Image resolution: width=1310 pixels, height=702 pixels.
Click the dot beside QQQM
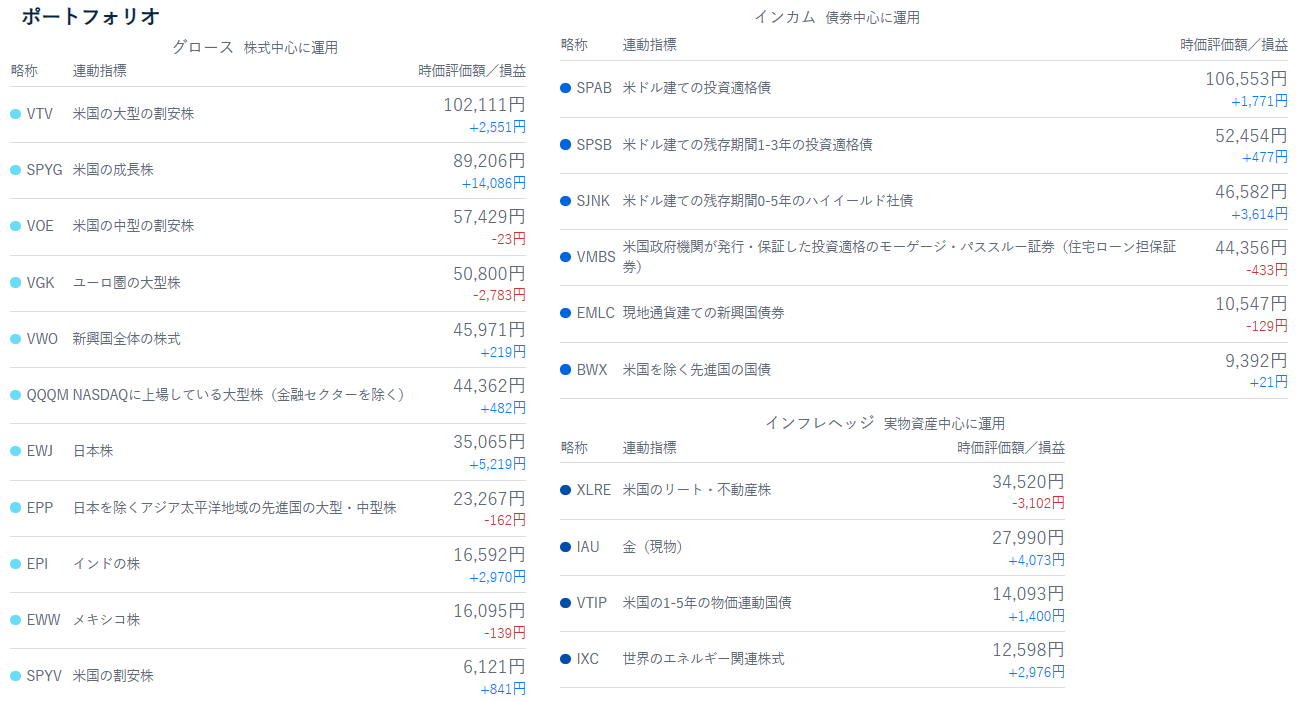point(15,395)
